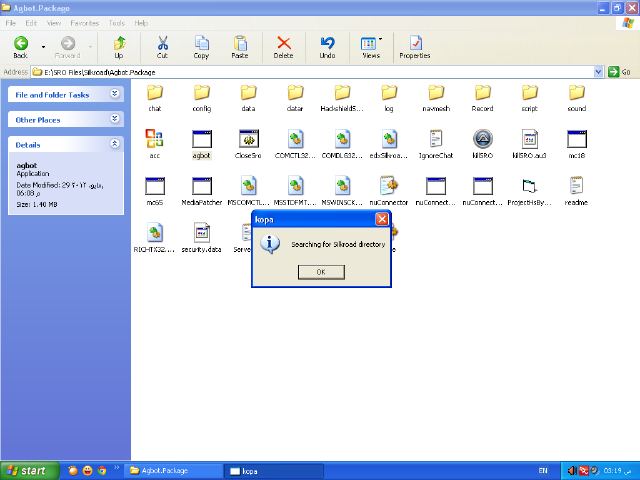Expand the Other Places panel
The width and height of the screenshot is (640, 480).
[x=115, y=119]
